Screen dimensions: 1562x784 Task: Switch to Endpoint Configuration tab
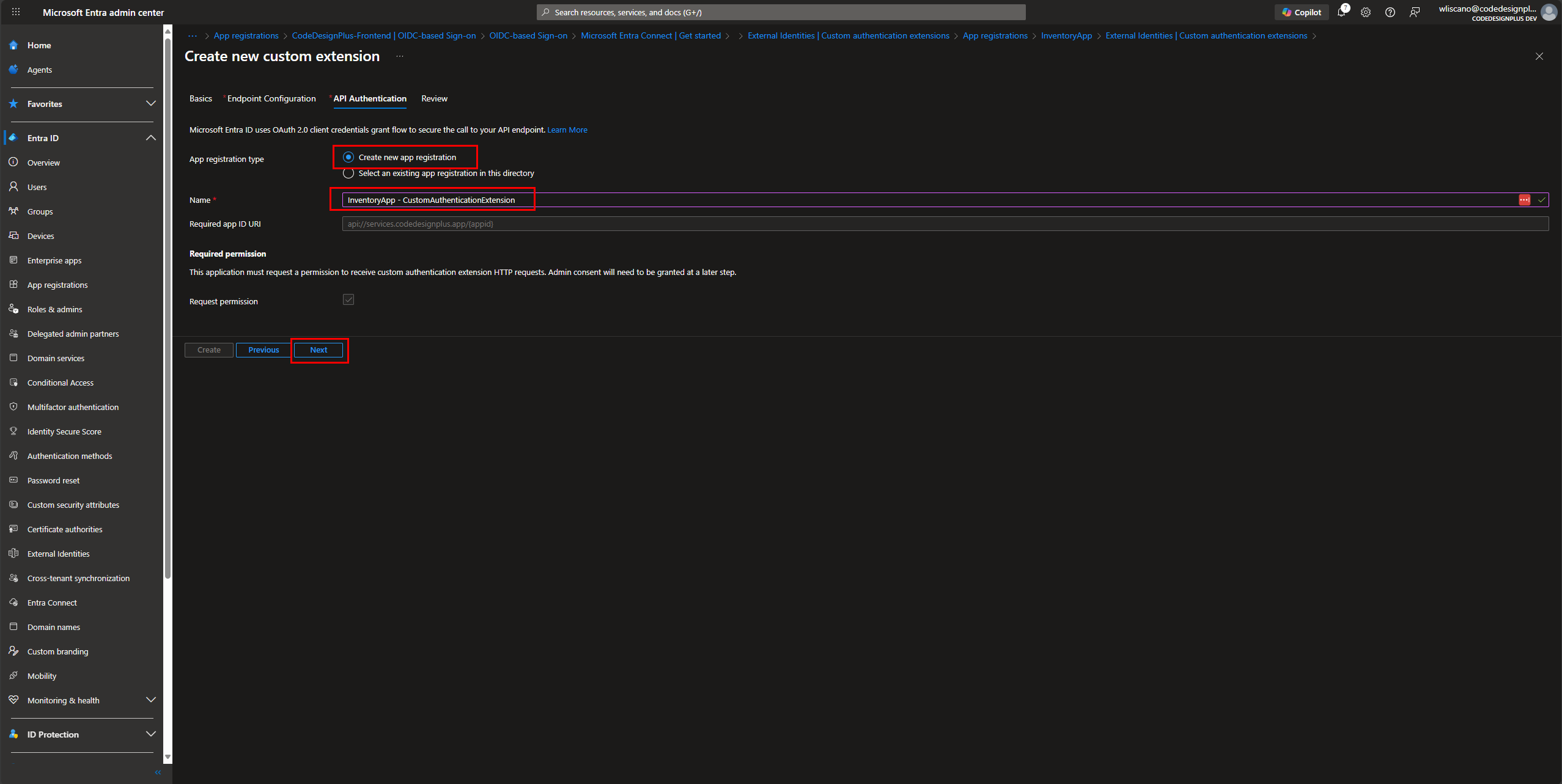271,98
